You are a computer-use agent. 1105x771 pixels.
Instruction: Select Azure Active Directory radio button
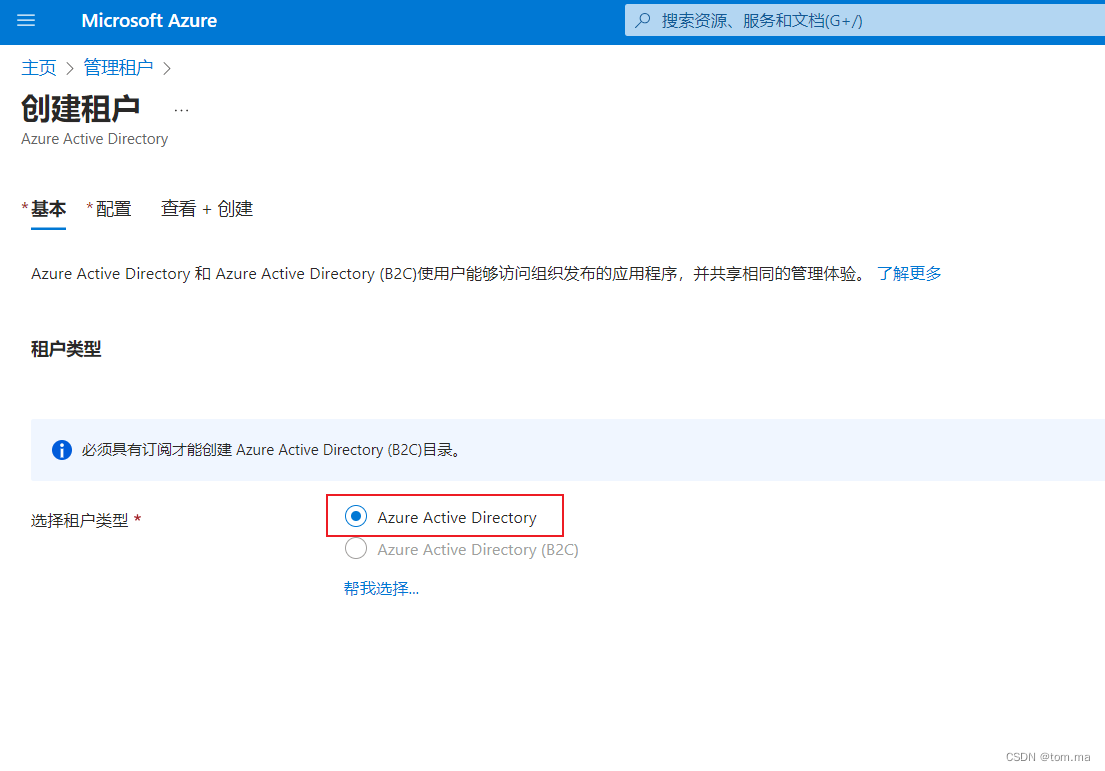[356, 517]
